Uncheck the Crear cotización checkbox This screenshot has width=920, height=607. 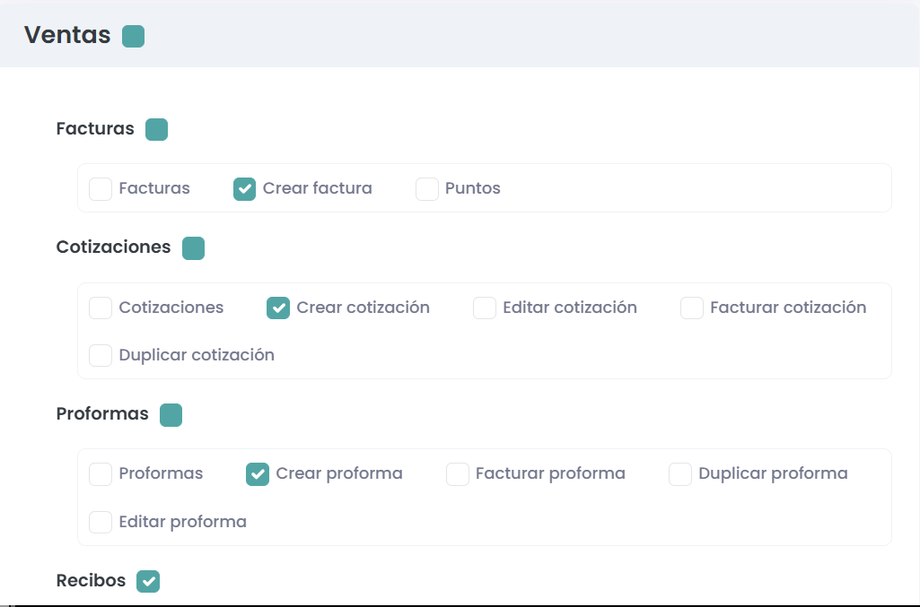coord(278,308)
